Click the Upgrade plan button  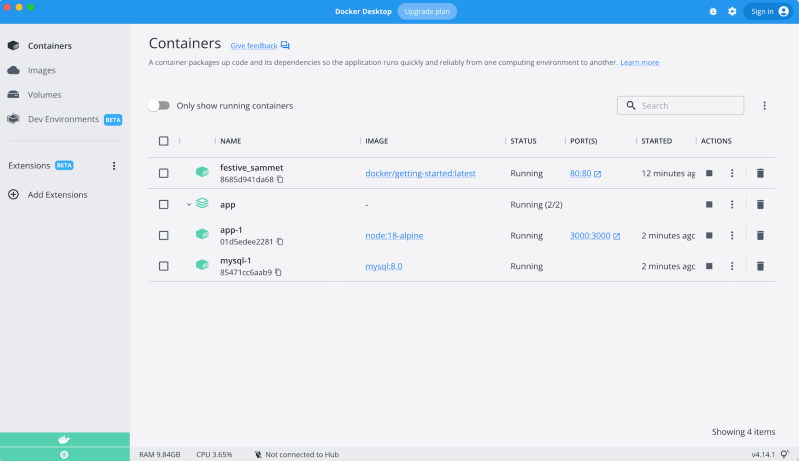pos(427,11)
